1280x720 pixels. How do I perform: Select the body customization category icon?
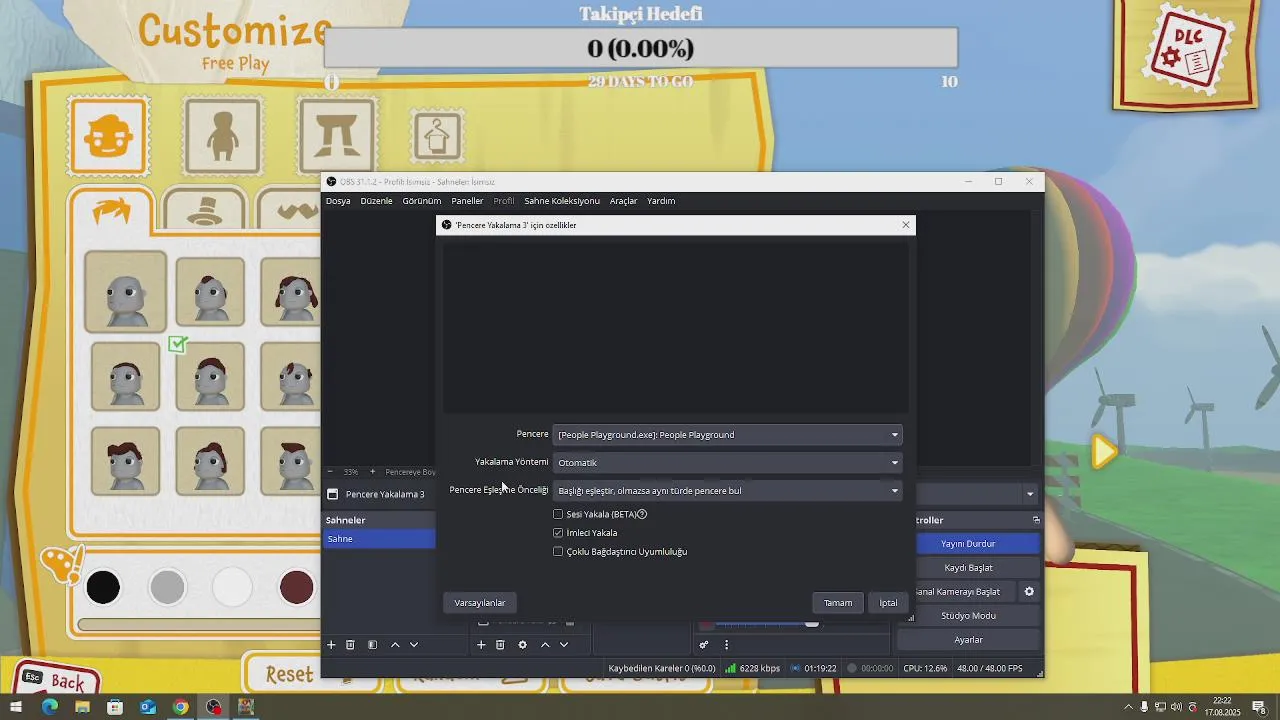coord(222,136)
